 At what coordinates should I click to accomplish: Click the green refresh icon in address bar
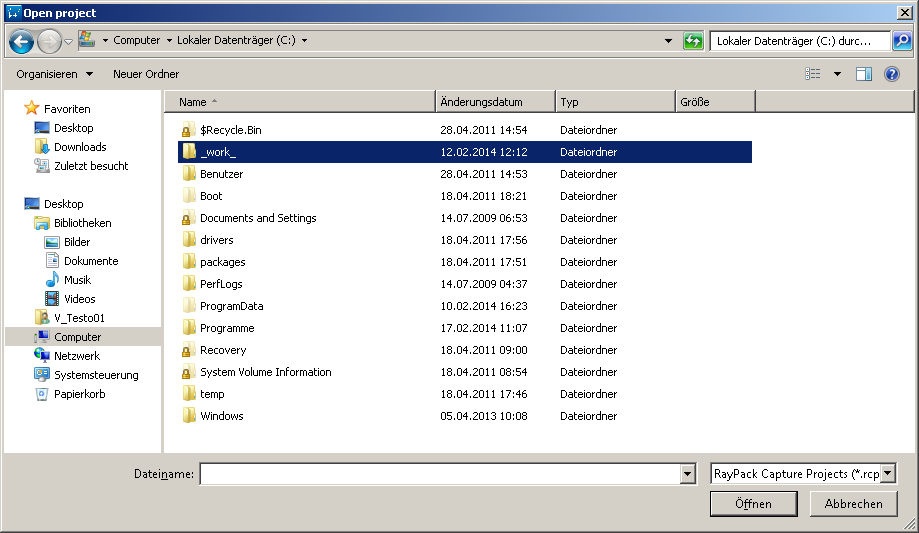pos(693,41)
